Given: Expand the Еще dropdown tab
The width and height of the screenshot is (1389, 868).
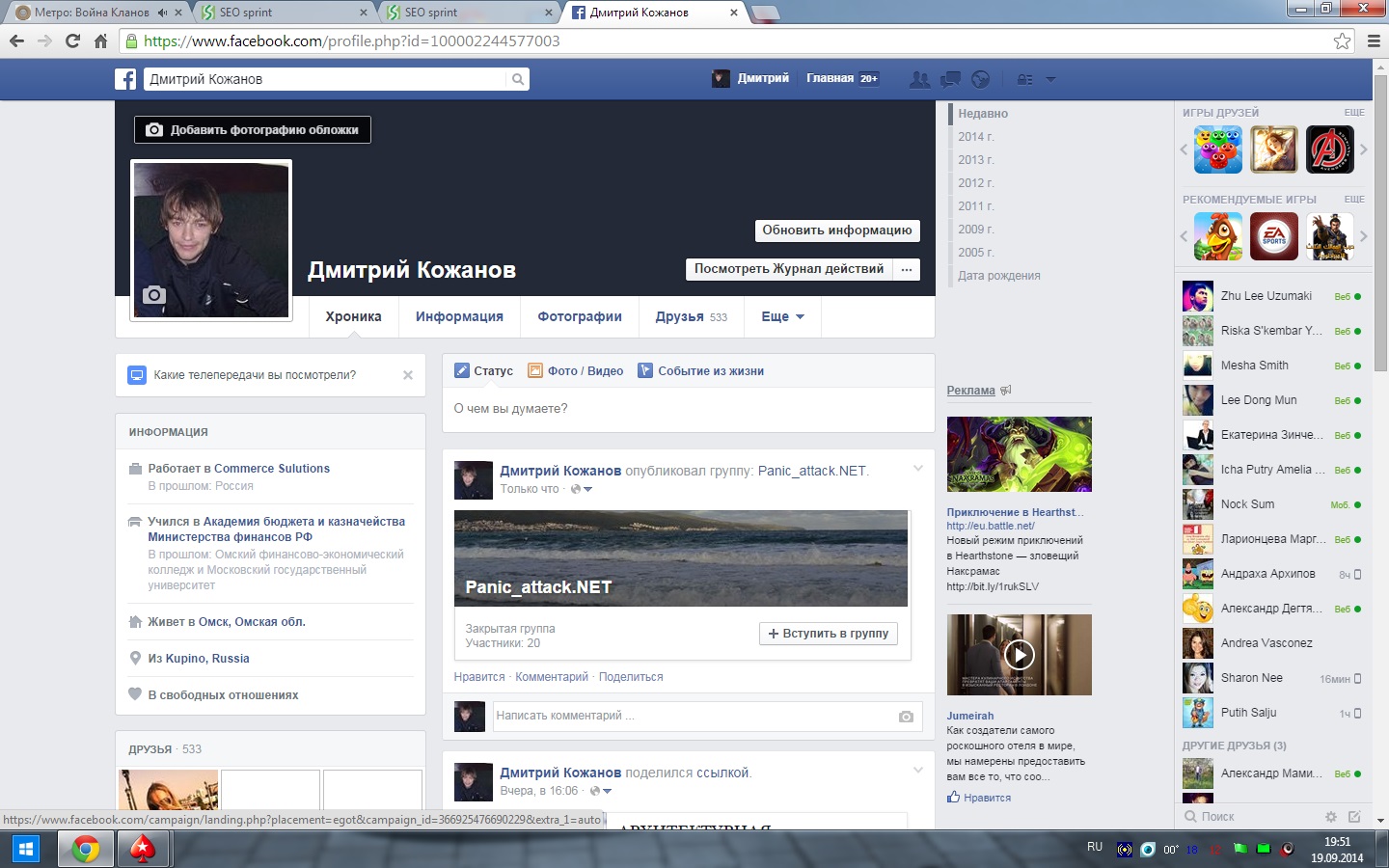Looking at the screenshot, I should (782, 316).
